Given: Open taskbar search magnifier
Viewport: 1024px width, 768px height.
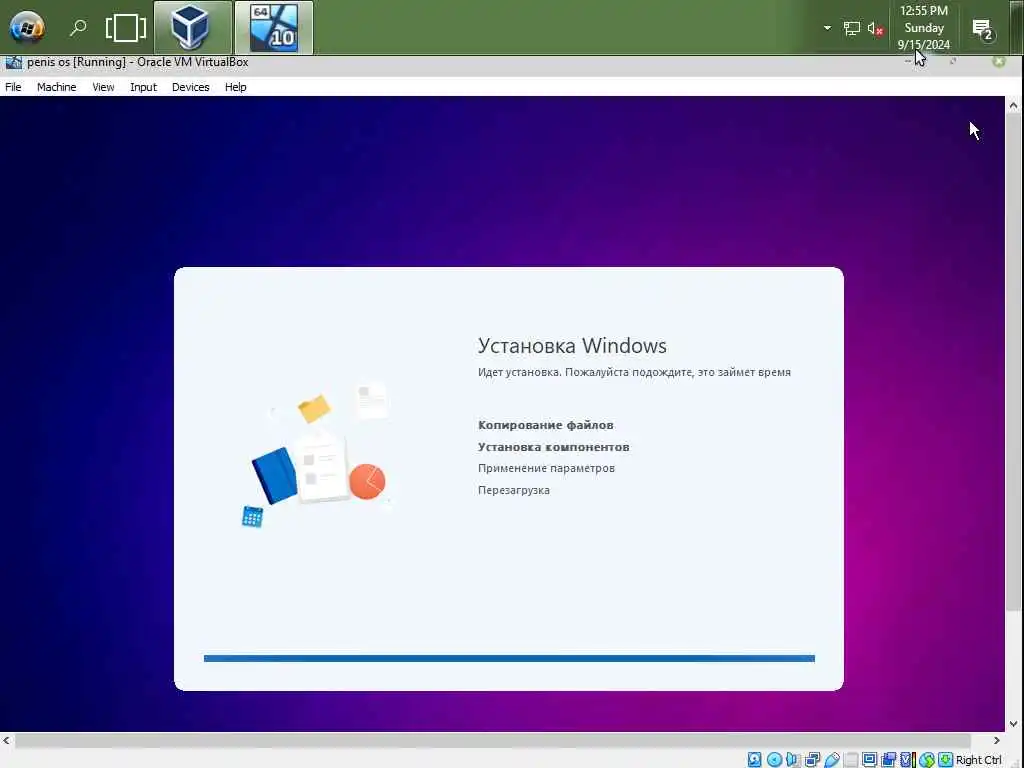Looking at the screenshot, I should (x=78, y=28).
